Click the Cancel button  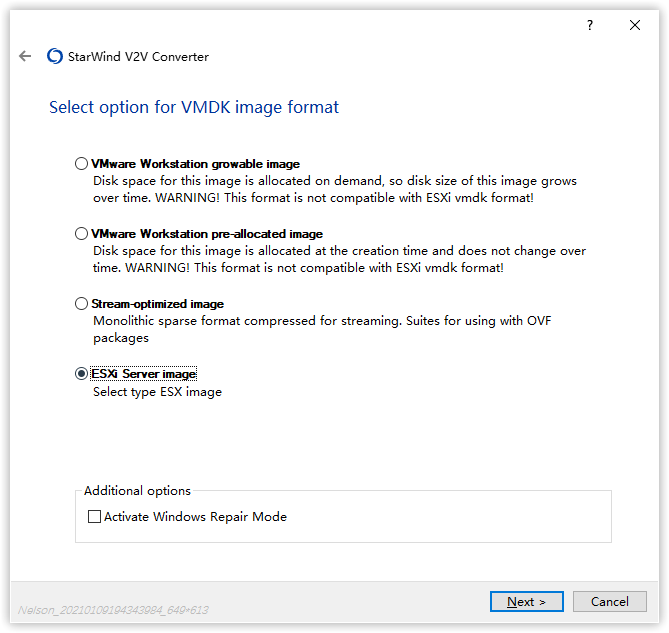(x=609, y=601)
